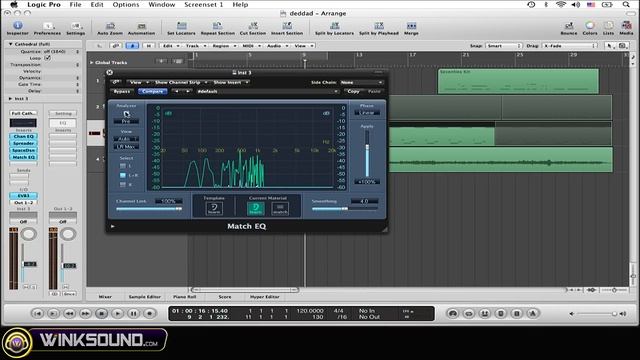Open the Drag mode dropdown
Image resolution: width=640 pixels, height=360 pixels.
(x=570, y=46)
